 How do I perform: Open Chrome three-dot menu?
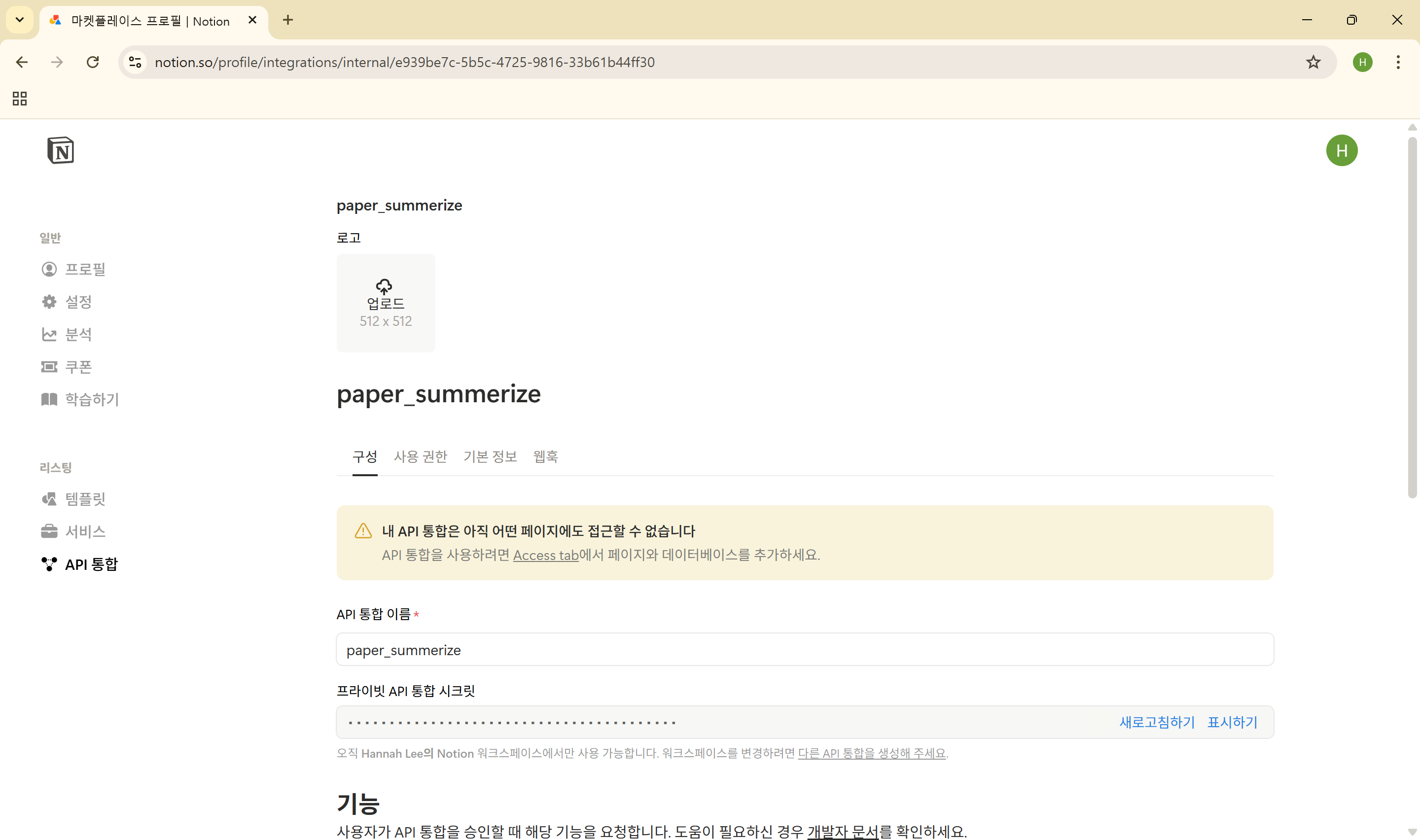click(1397, 62)
